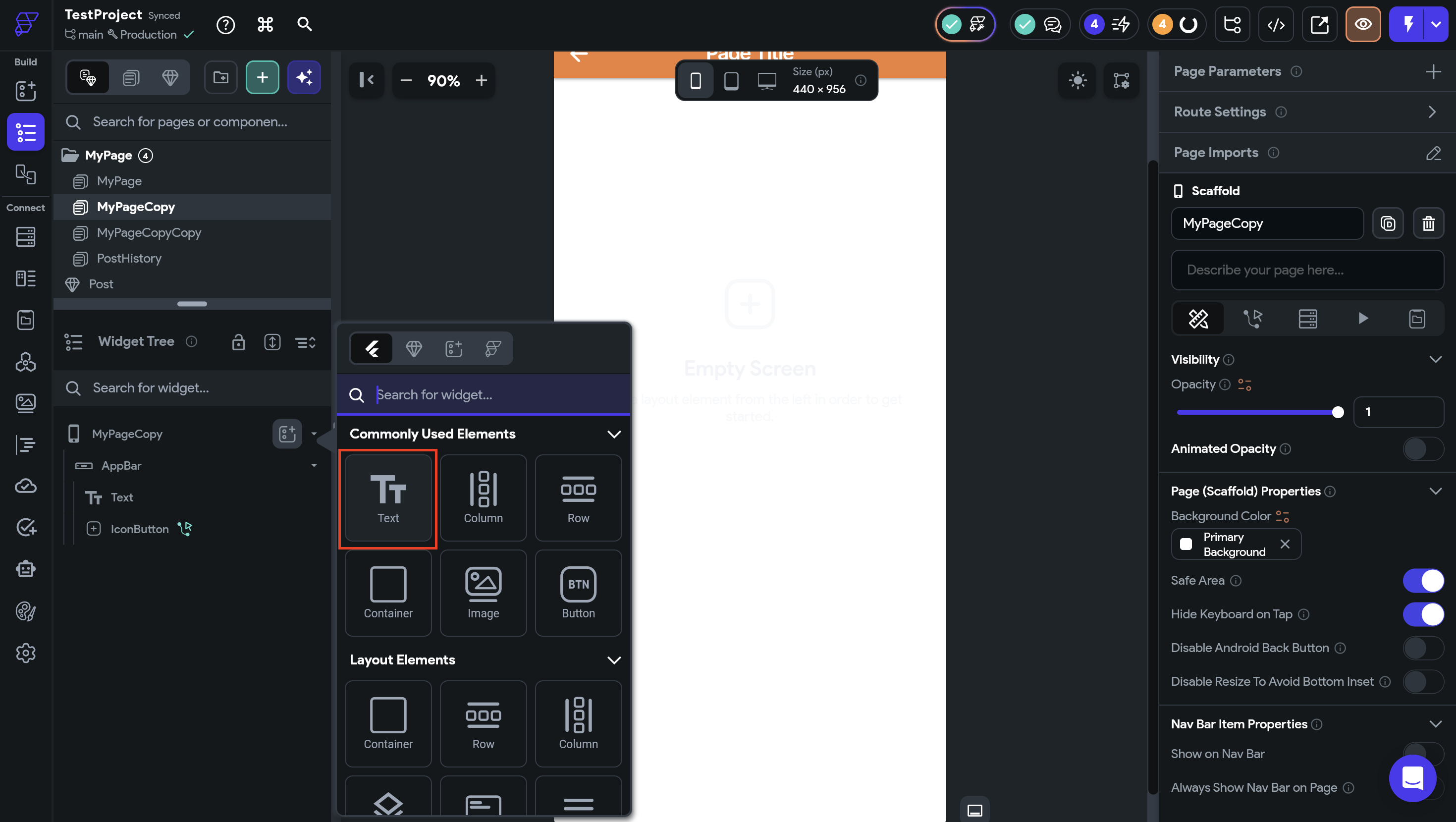Open preview mode with the eye icon
The image size is (1456, 822).
click(x=1363, y=24)
